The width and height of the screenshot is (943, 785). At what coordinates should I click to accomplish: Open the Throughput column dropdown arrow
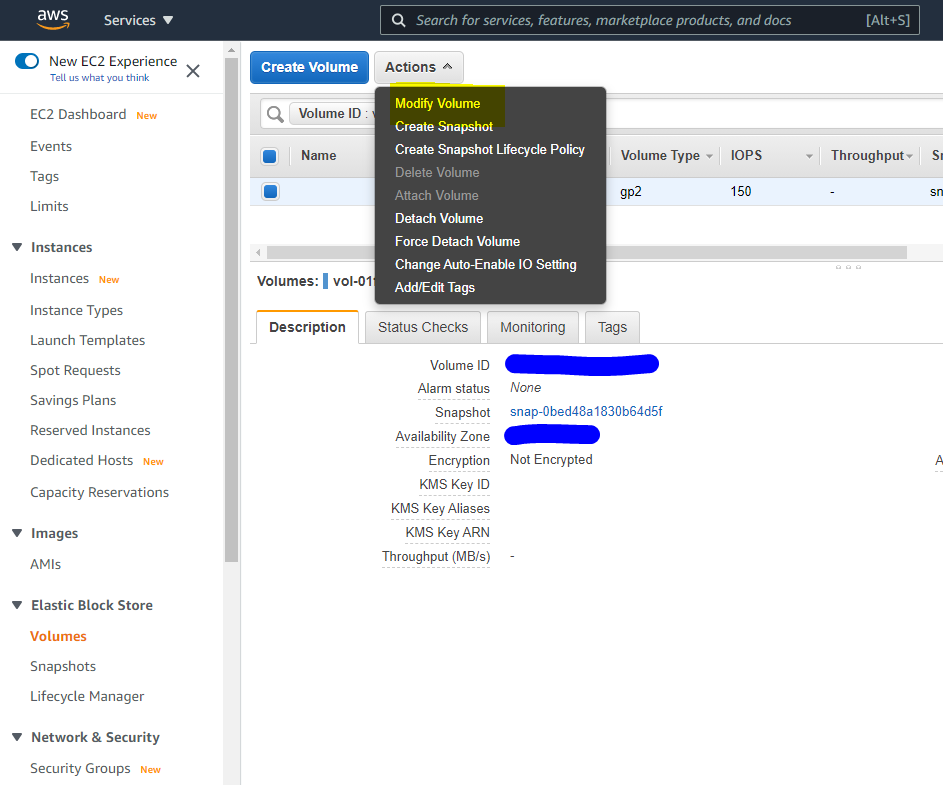coord(909,156)
